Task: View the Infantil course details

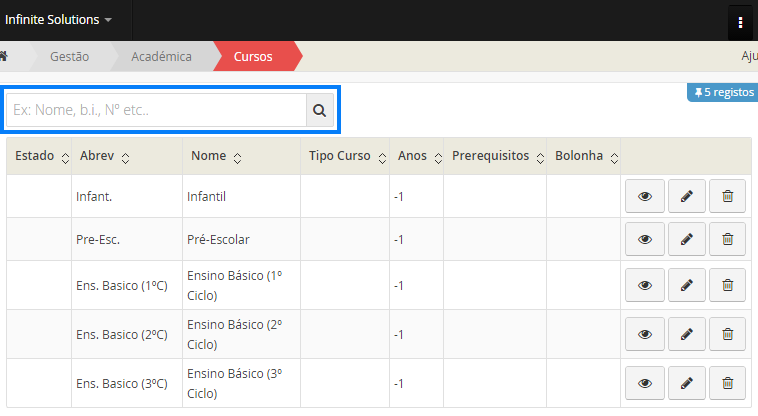Action: point(645,197)
